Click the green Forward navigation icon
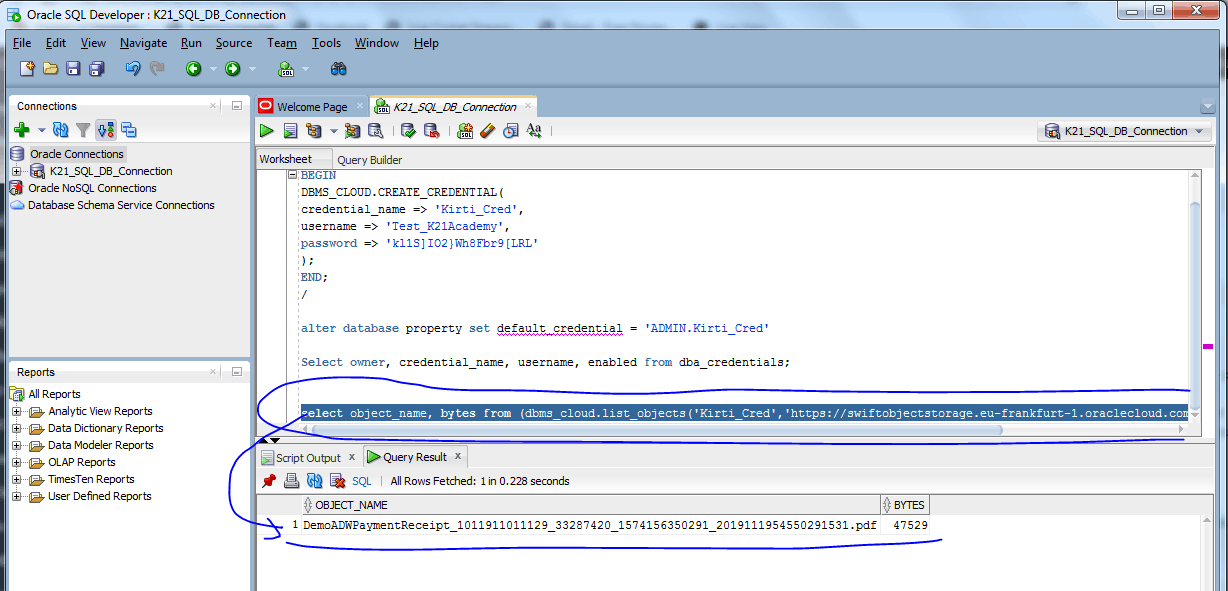This screenshot has height=591, width=1228. tap(232, 69)
